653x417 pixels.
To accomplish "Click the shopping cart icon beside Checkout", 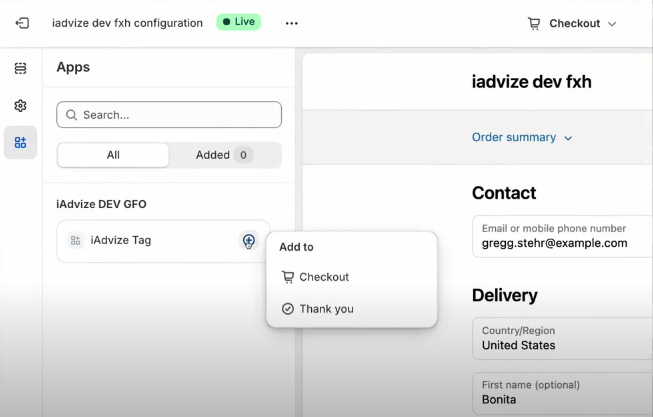I will (534, 24).
